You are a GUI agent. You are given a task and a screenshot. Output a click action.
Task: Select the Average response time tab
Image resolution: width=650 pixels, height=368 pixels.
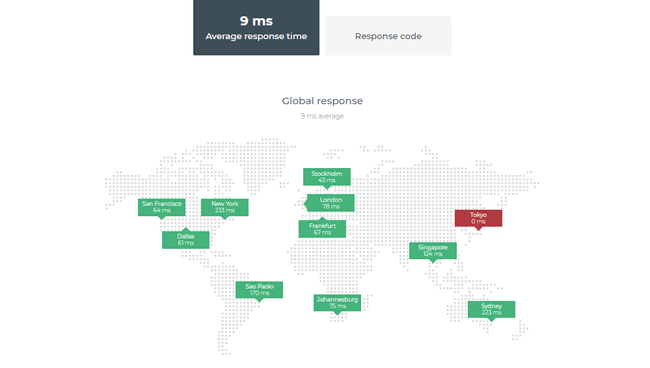(256, 27)
